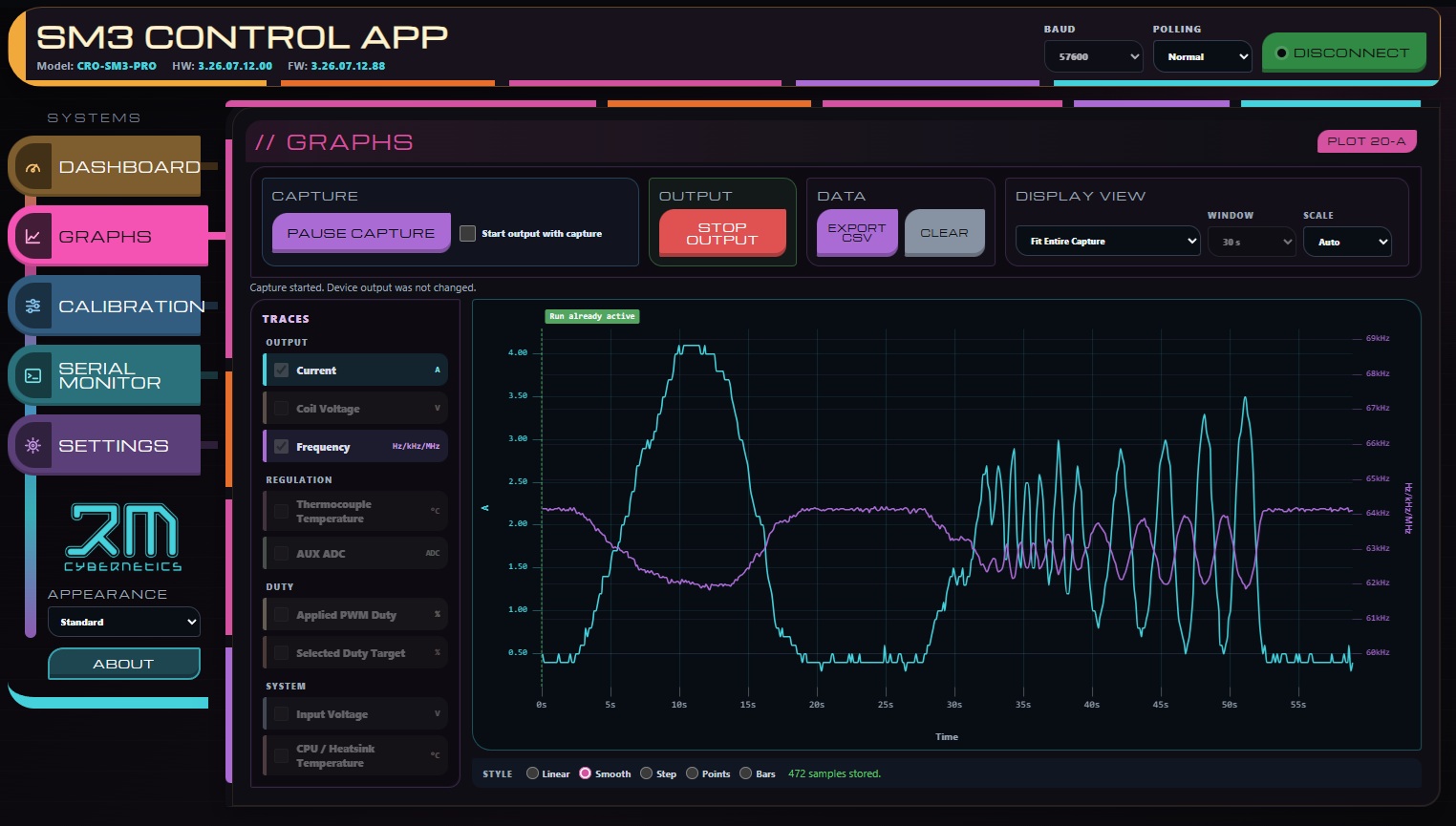The height and width of the screenshot is (826, 1456).
Task: Enable Applied PWM Duty trace
Action: 281,615
